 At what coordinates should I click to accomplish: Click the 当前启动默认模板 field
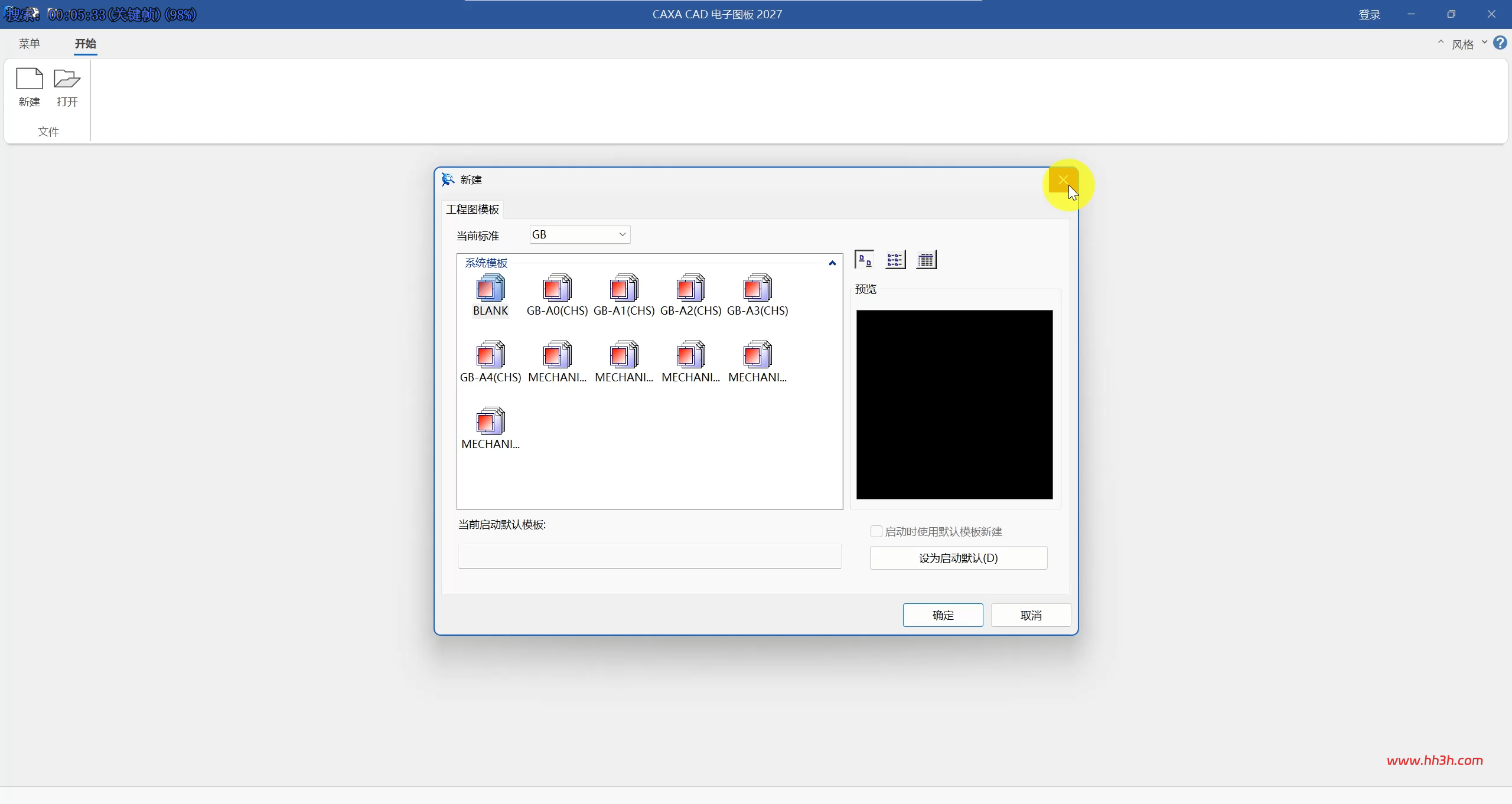[650, 556]
